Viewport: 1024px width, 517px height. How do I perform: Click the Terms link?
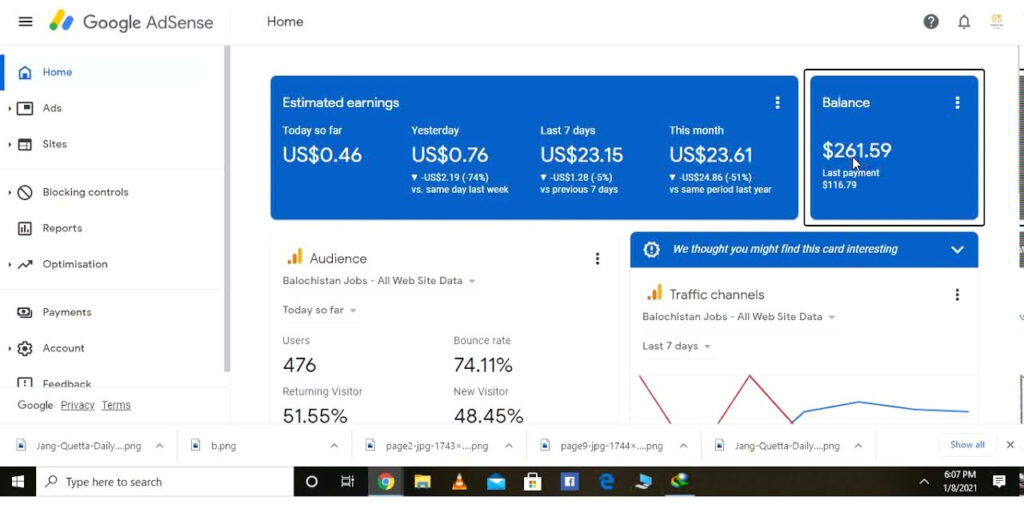coord(116,405)
